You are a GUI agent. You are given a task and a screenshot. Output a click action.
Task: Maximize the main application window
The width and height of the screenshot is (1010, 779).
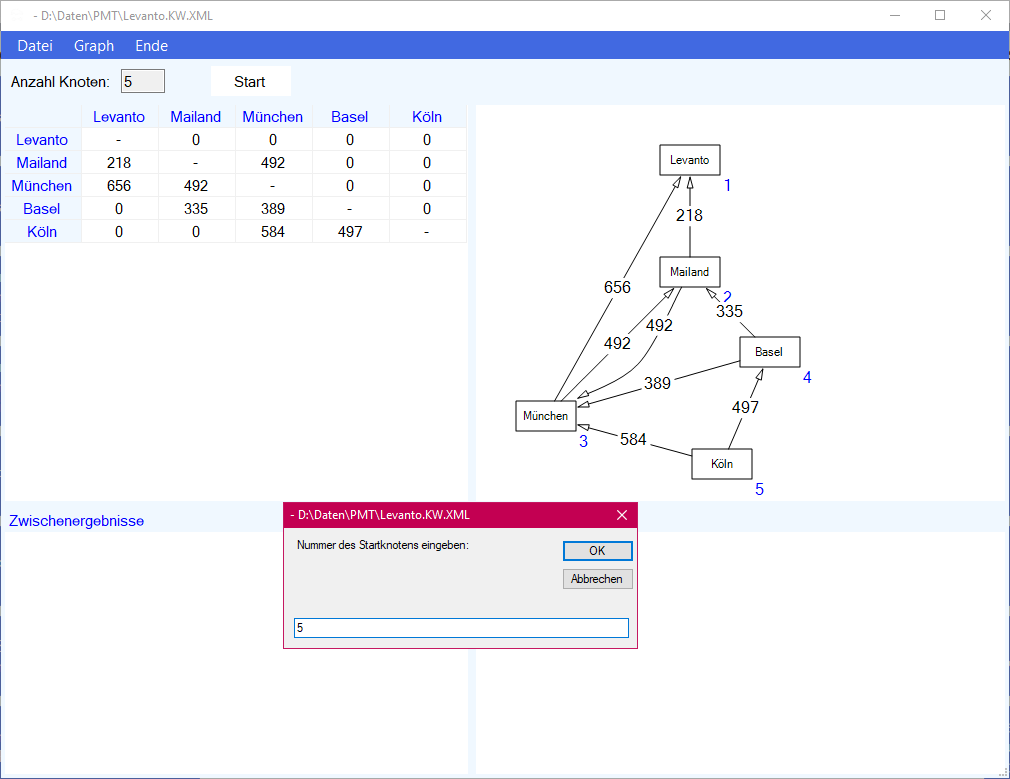940,15
